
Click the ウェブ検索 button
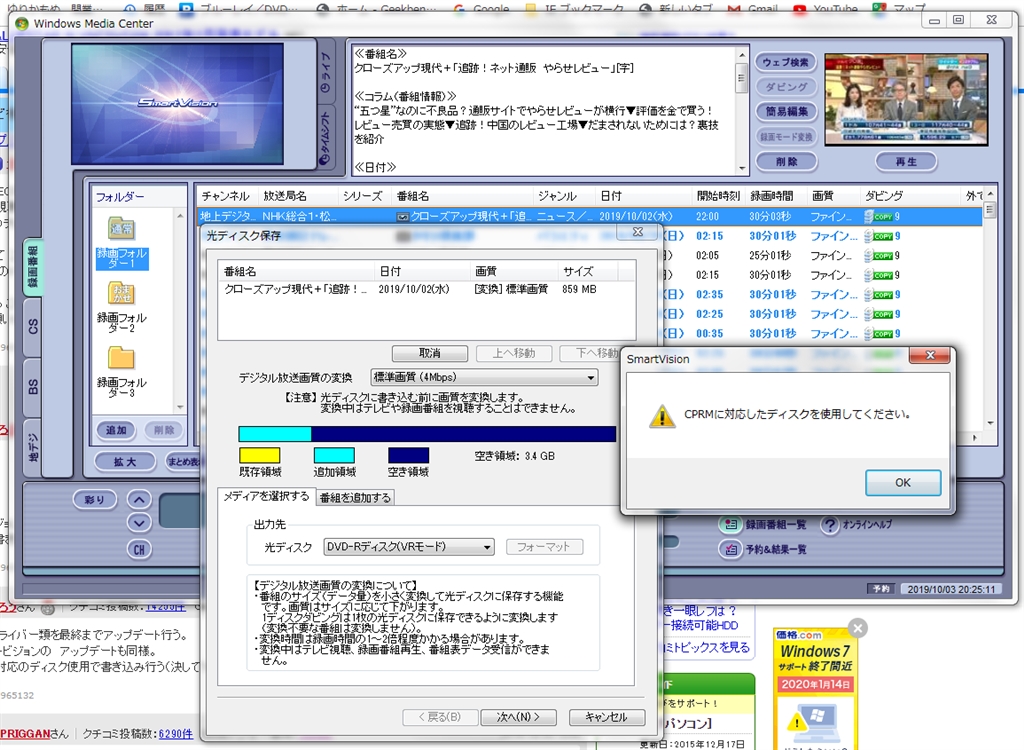[x=786, y=62]
